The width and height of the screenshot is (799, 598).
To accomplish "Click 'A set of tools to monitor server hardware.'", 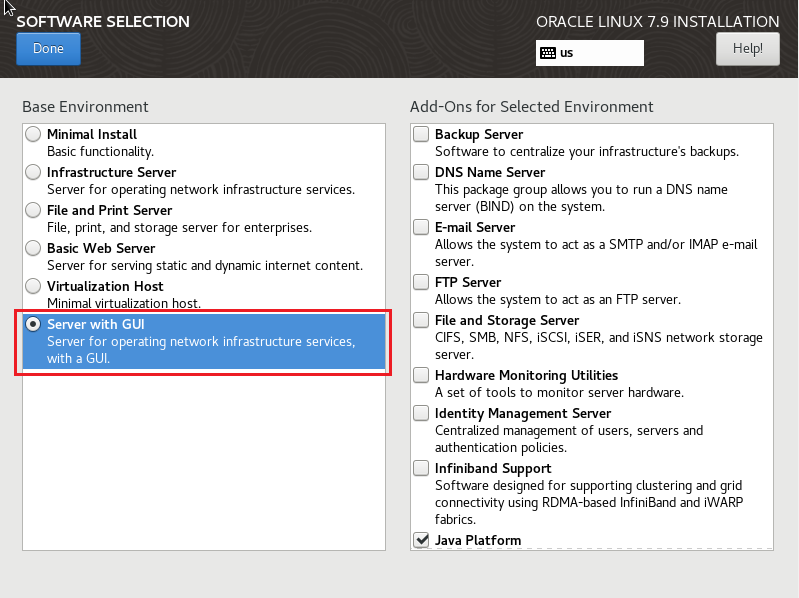I will click(x=560, y=393).
